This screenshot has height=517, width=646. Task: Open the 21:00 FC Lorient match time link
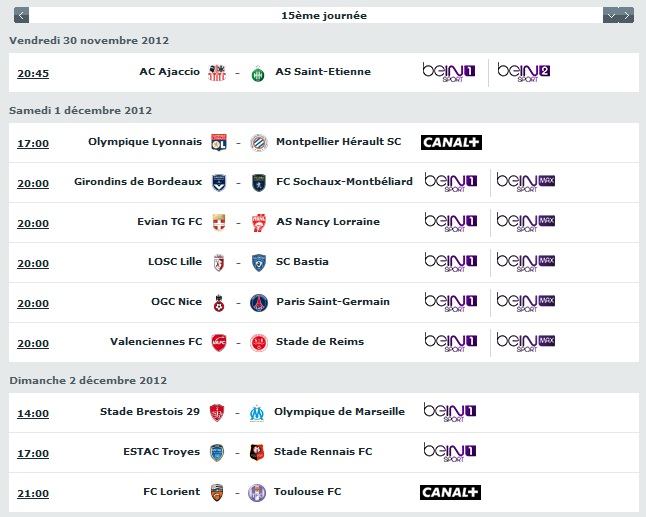click(33, 493)
